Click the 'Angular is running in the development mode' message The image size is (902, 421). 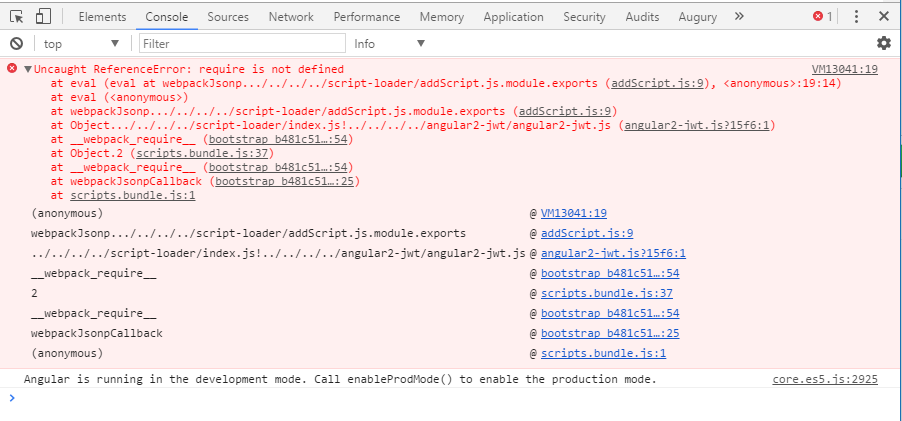click(x=340, y=380)
